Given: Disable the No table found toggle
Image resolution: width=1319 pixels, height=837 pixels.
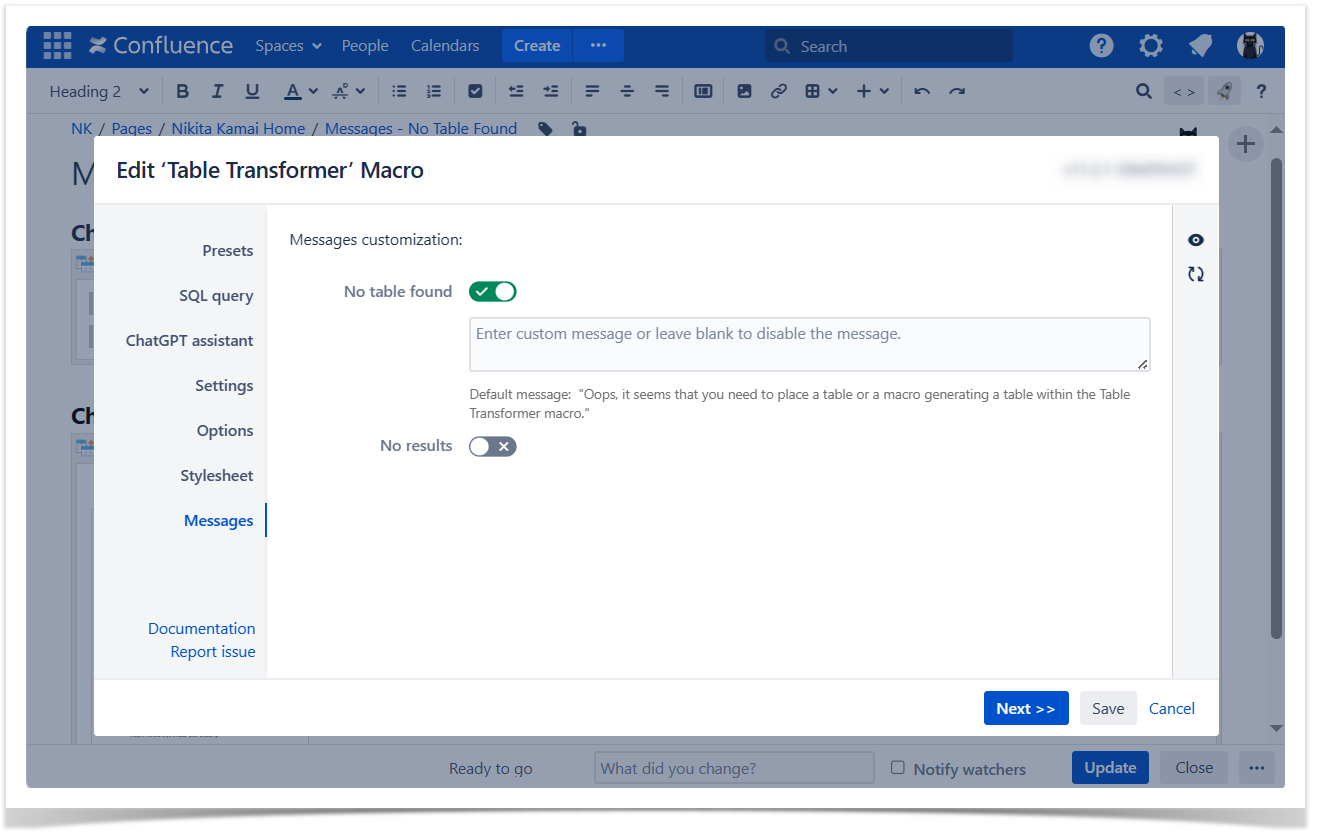Looking at the screenshot, I should point(493,292).
